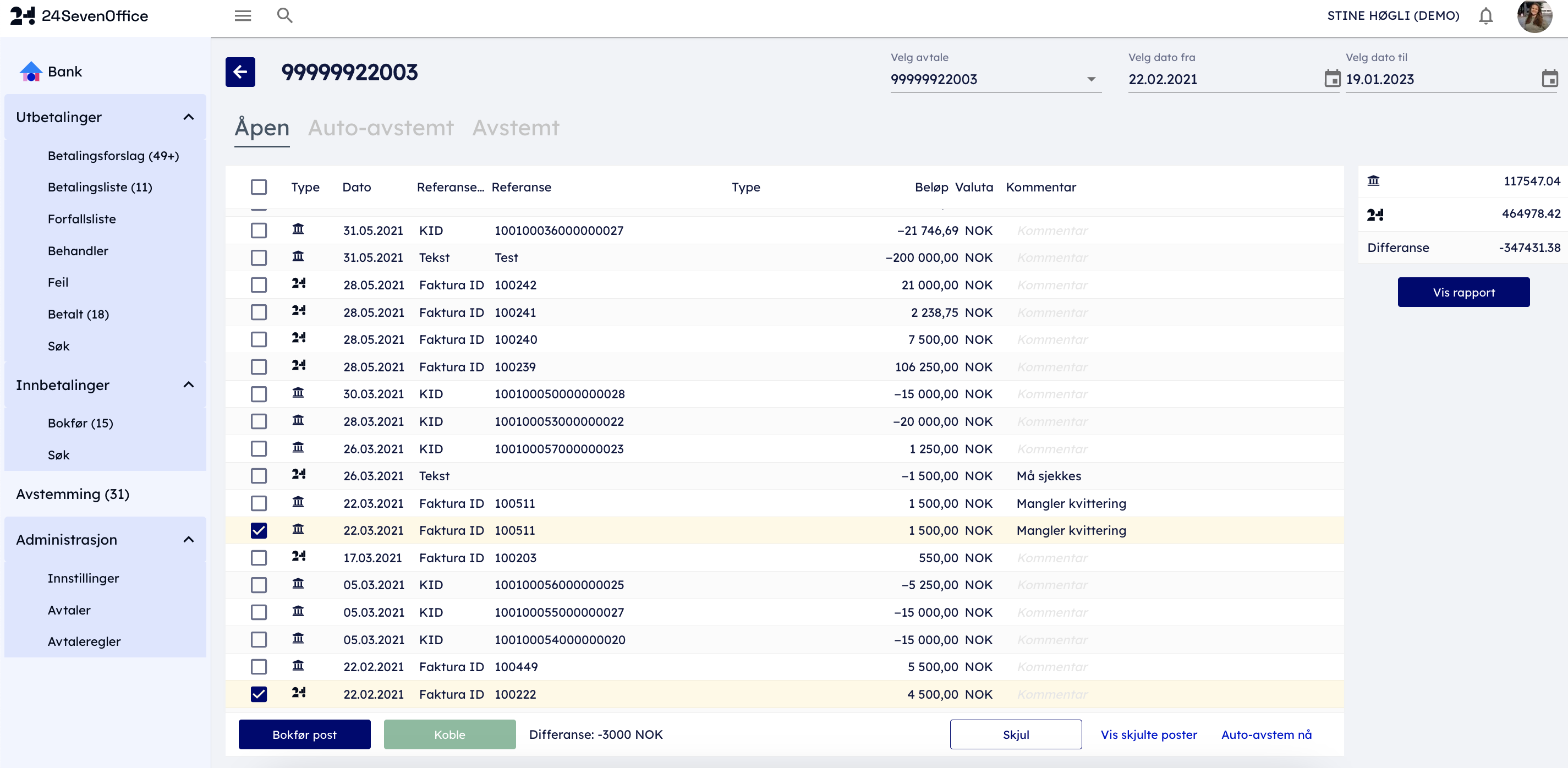The image size is (1568, 768).
Task: Click comment field on 28.05.2021 100242 row
Action: pyautogui.click(x=1052, y=285)
